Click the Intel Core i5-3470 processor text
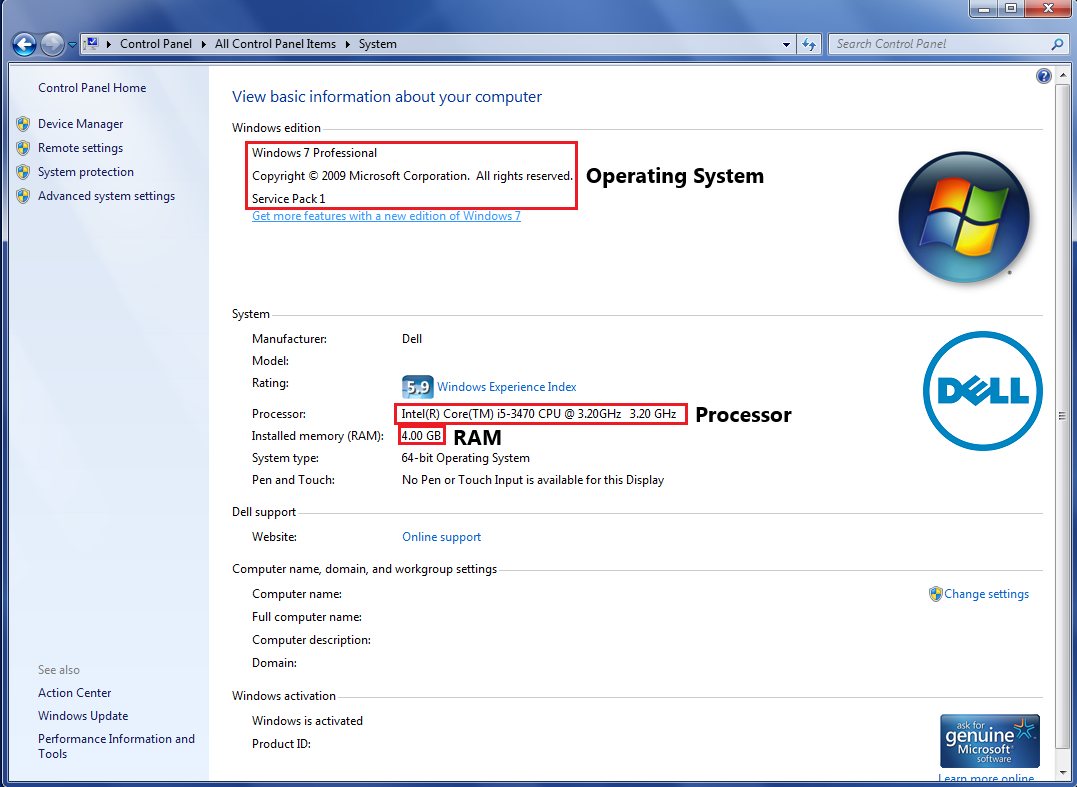This screenshot has height=787, width=1077. [538, 414]
